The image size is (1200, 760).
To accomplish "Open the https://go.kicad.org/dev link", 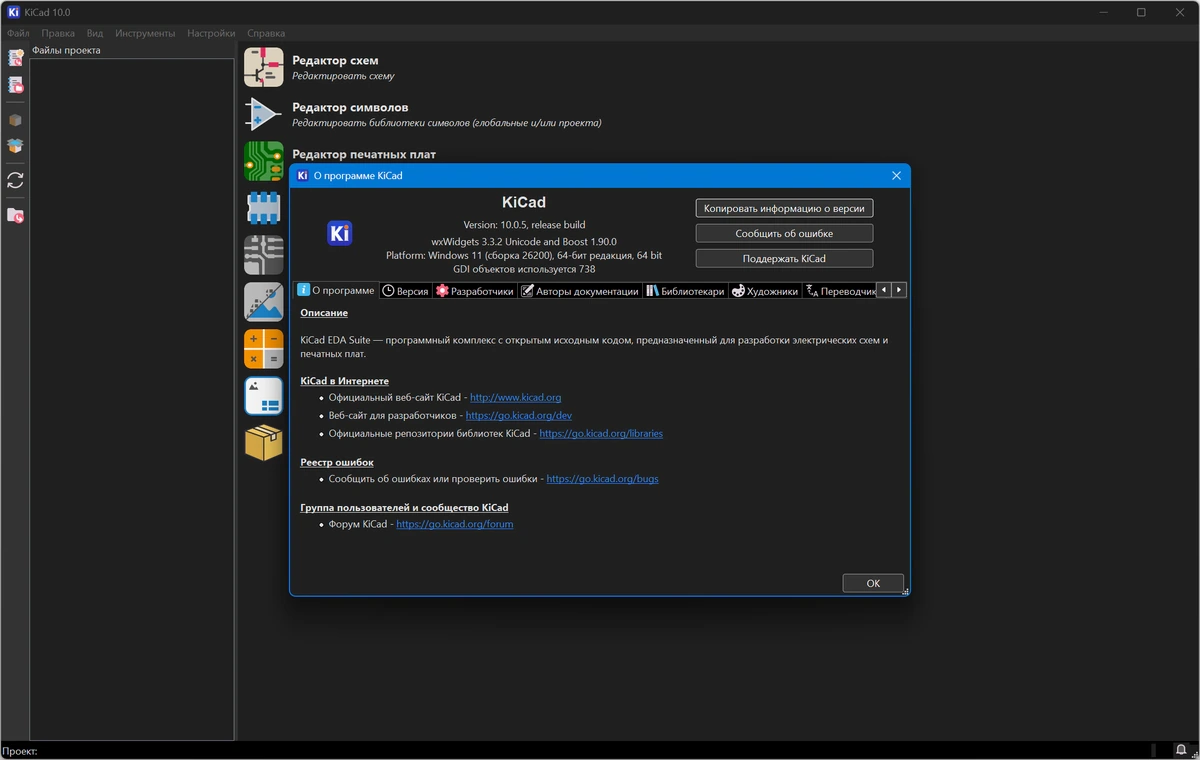I will pyautogui.click(x=519, y=415).
